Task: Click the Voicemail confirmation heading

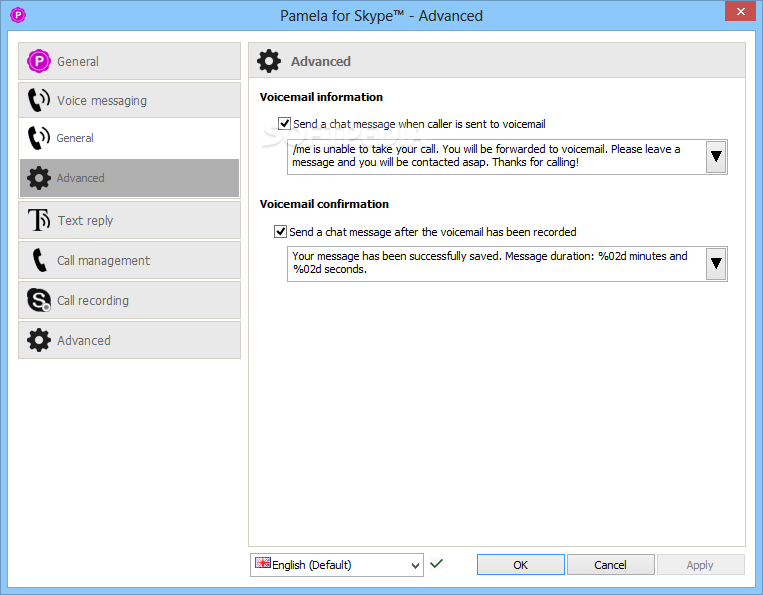Action: coord(324,204)
